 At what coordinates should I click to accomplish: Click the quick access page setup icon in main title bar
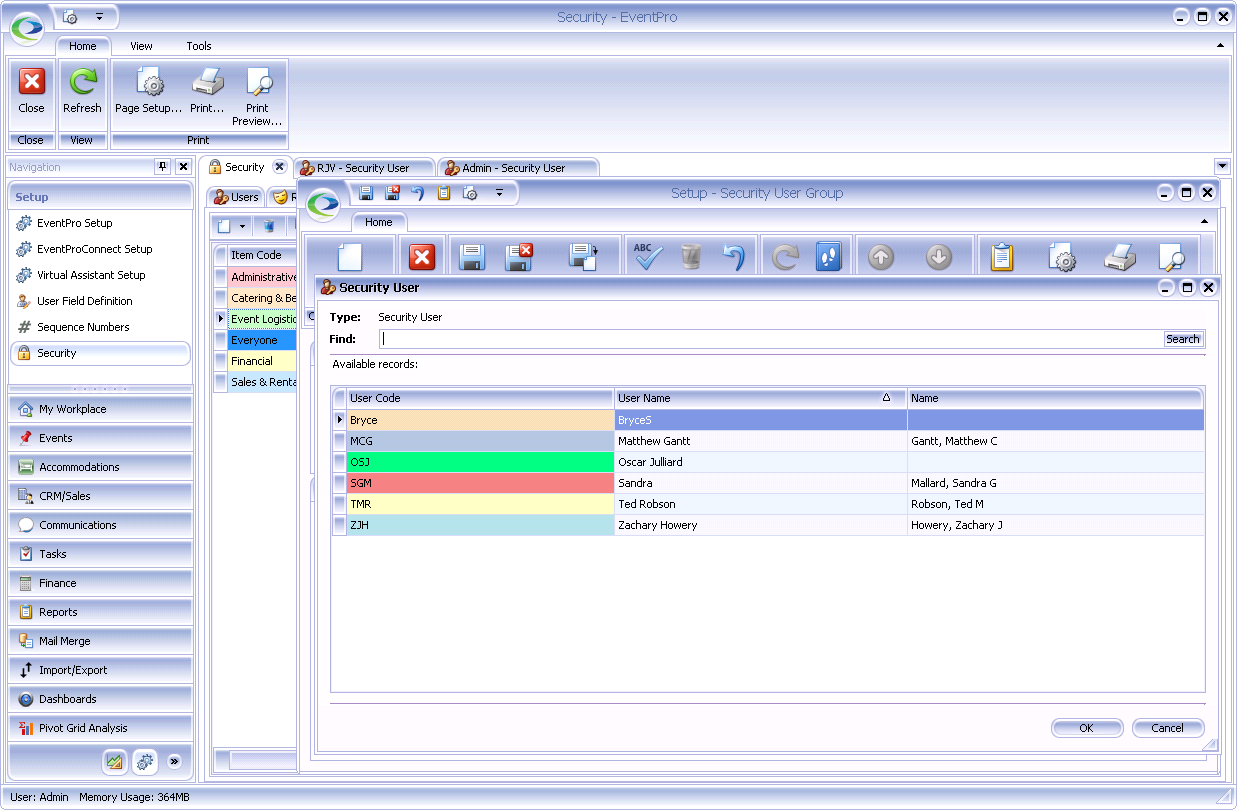(x=70, y=17)
